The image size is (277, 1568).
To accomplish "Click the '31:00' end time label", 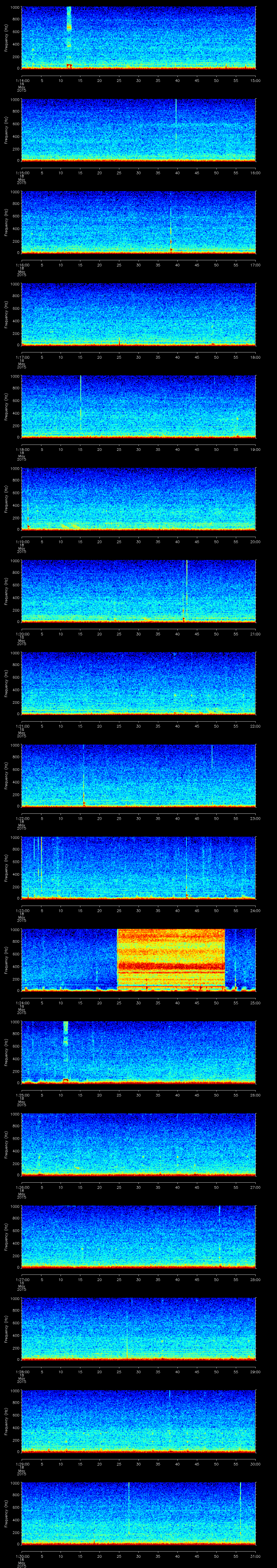I will pyautogui.click(x=256, y=1556).
